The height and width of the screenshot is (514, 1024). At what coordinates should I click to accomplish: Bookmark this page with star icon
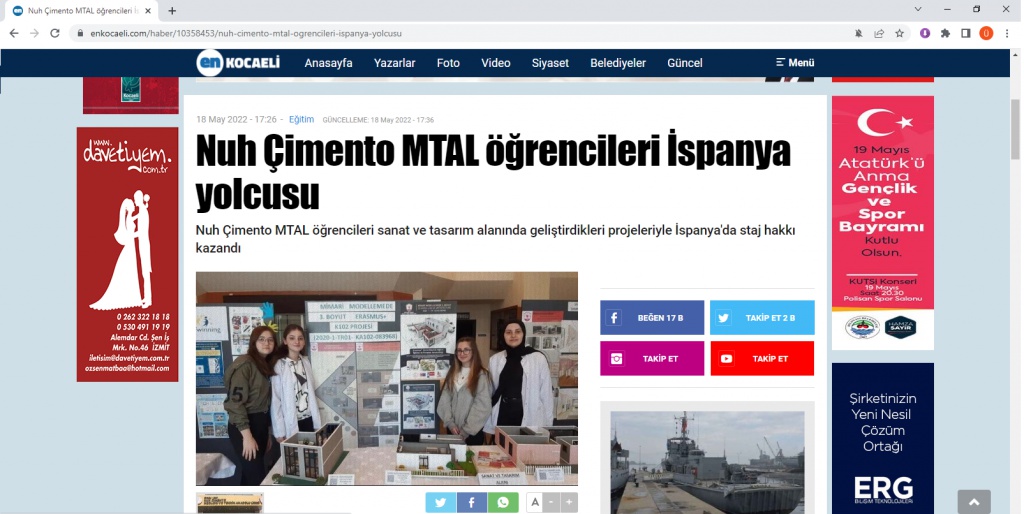[899, 33]
